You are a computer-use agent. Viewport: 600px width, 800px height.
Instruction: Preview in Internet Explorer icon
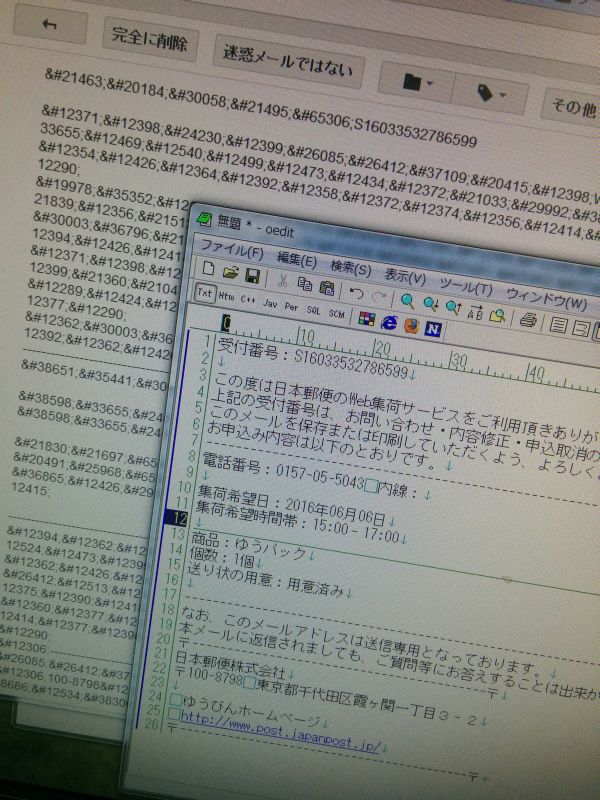[x=389, y=322]
